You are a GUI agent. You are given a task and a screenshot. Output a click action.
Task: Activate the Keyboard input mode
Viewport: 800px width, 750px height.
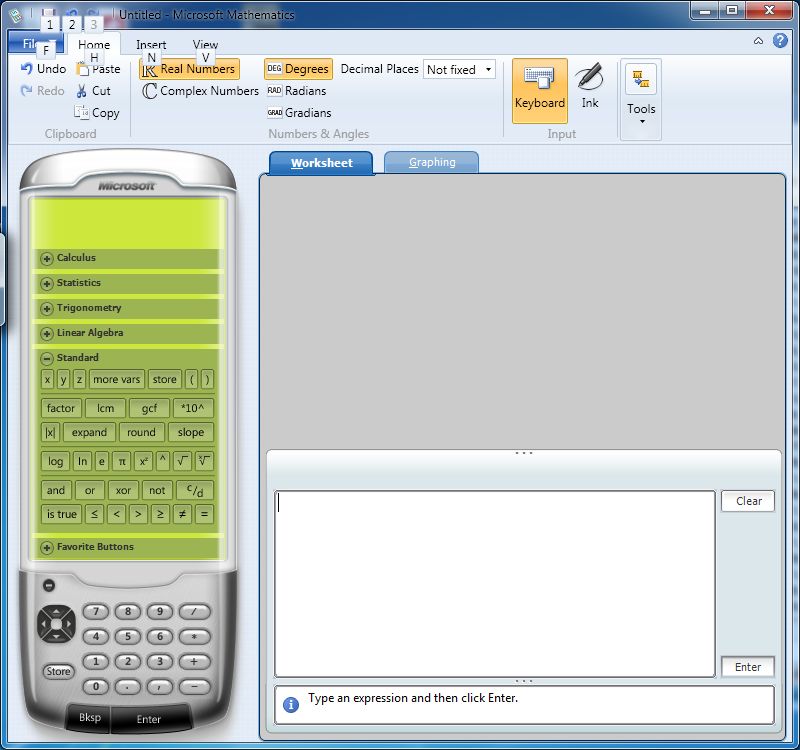540,88
